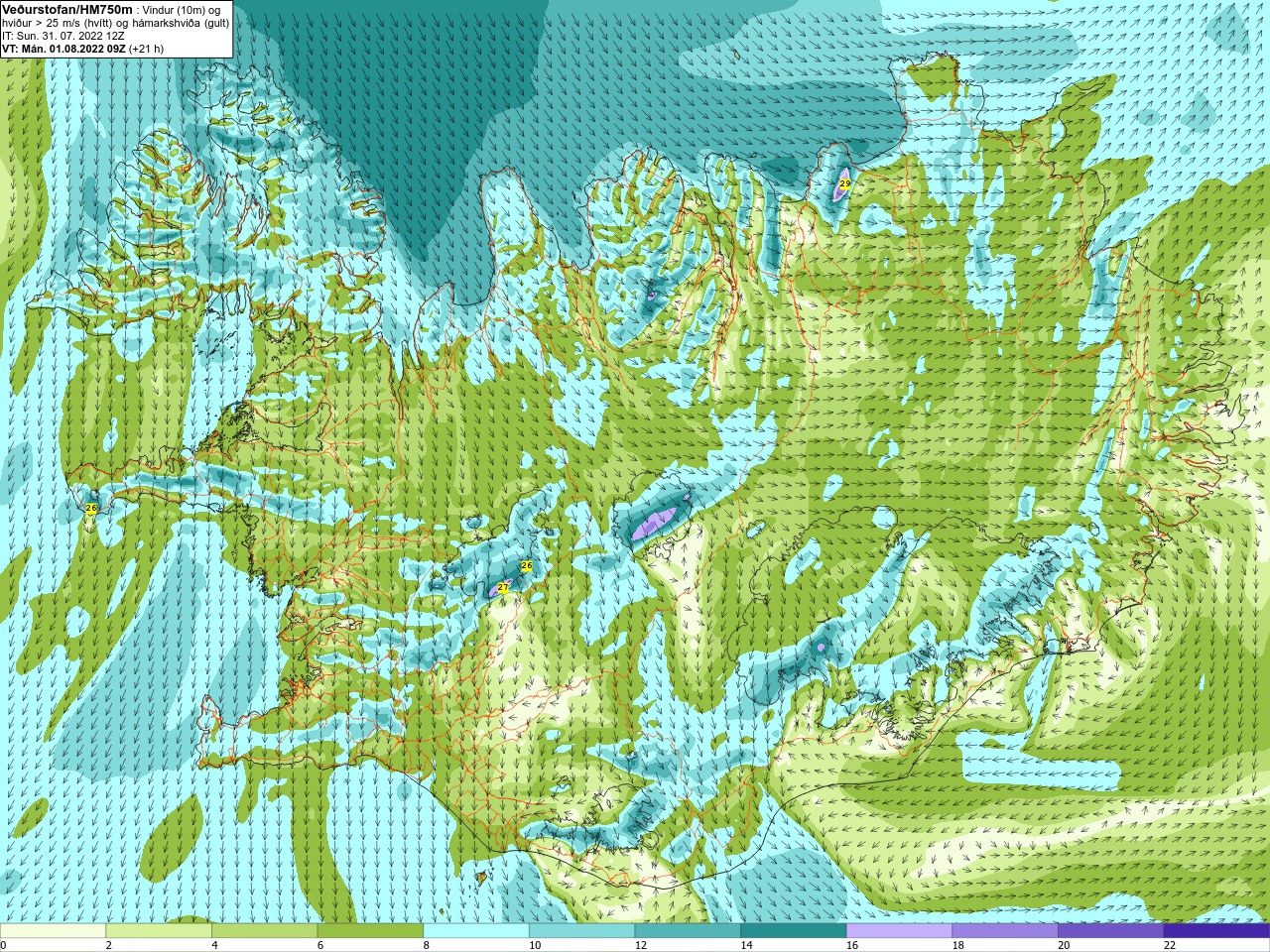Click the legend scale number 4

pos(214,945)
